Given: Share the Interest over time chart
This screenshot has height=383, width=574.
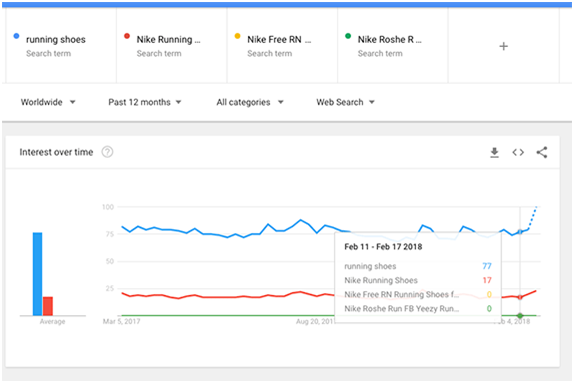Looking at the screenshot, I should [x=542, y=152].
